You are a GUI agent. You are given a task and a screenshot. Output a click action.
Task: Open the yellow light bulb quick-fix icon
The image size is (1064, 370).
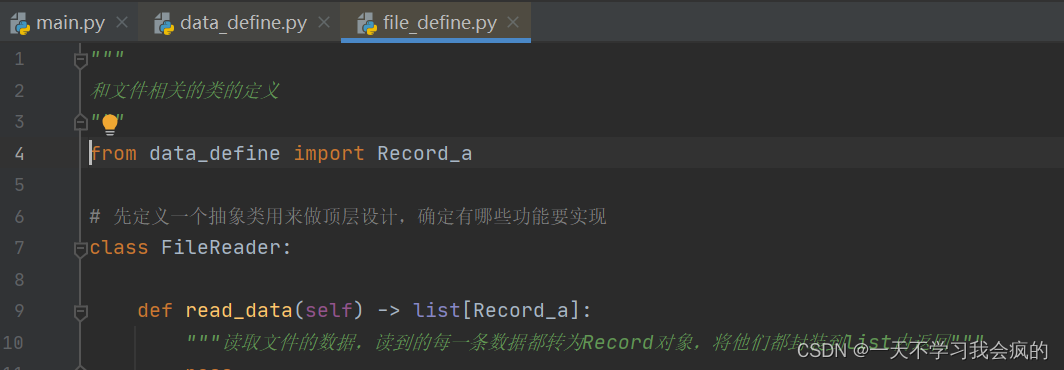click(x=109, y=124)
